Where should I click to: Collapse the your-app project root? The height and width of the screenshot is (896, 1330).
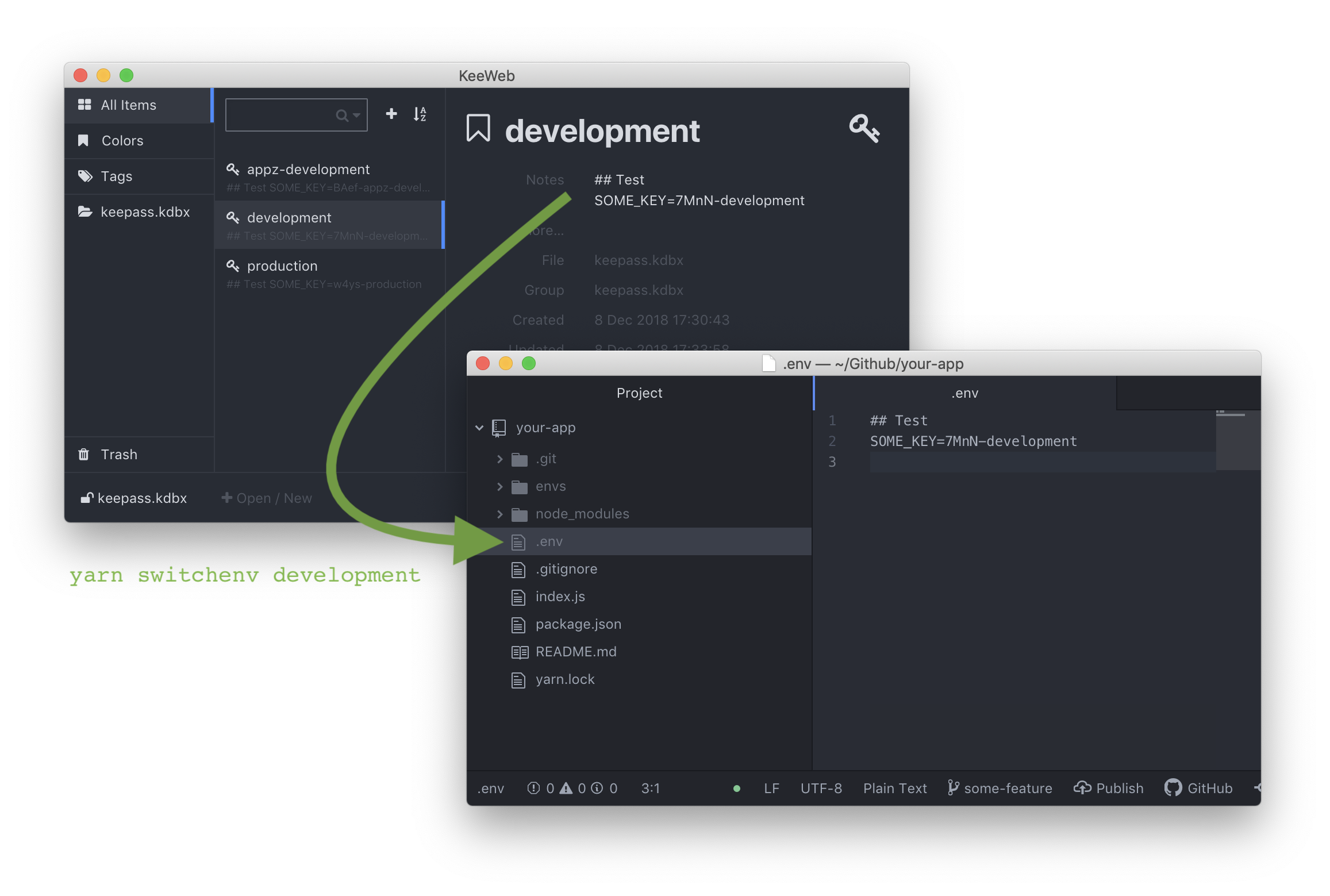(x=479, y=428)
